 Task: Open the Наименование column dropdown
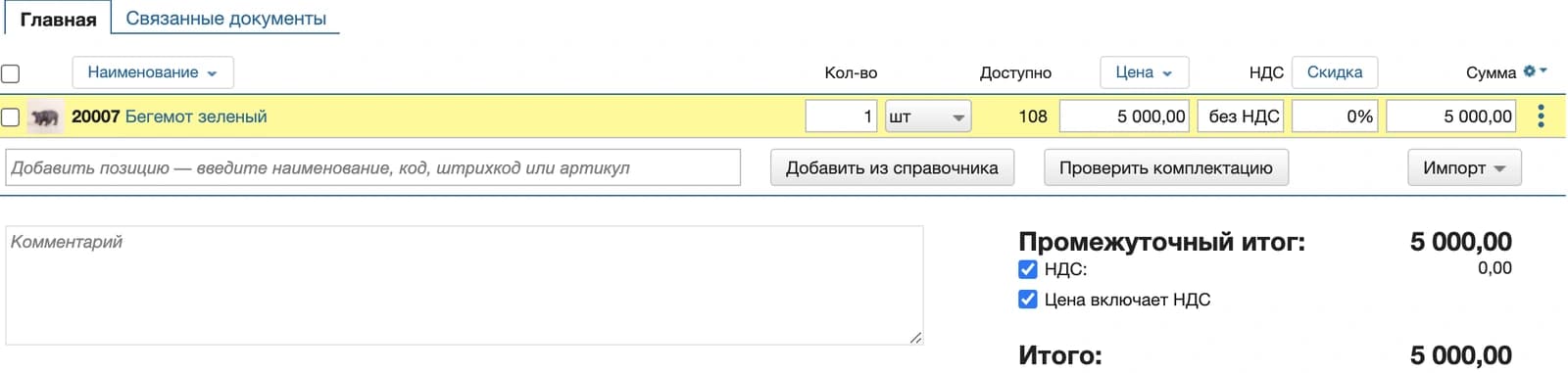(153, 72)
